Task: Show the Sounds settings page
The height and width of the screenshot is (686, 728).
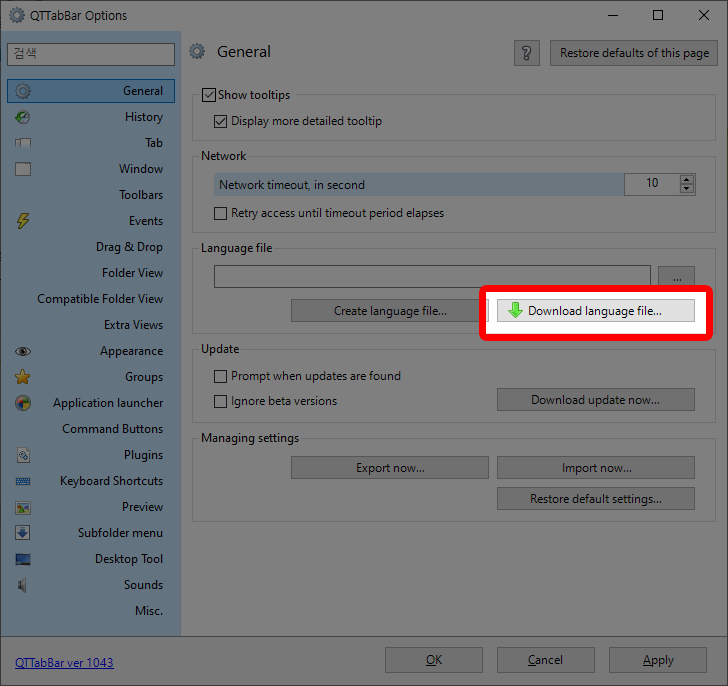Action: click(91, 585)
